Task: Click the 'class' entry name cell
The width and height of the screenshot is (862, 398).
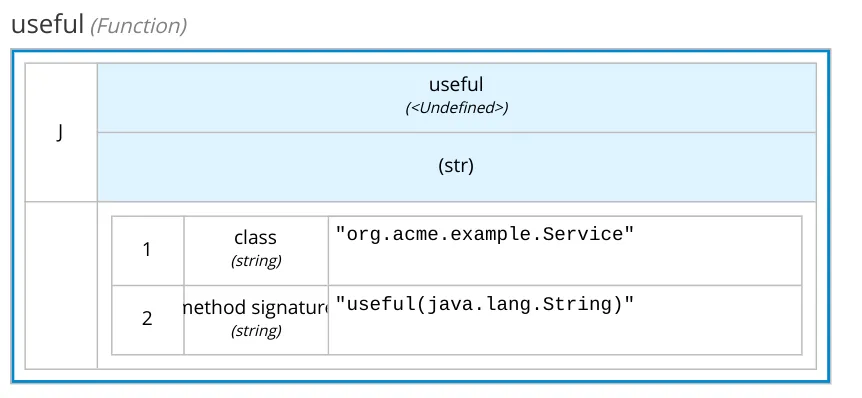Action: (x=256, y=251)
